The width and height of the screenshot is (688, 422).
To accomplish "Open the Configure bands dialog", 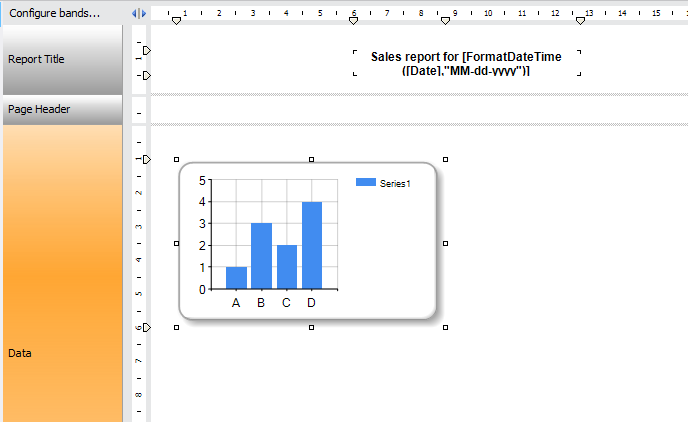I will pos(54,13).
